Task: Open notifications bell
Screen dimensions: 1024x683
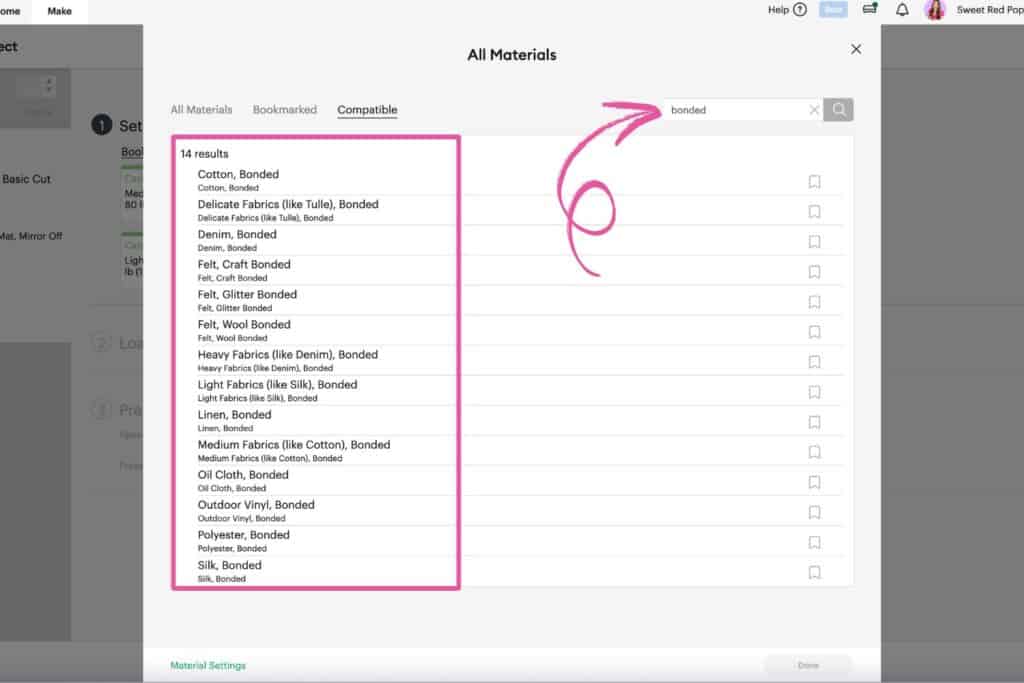Action: pyautogui.click(x=902, y=10)
